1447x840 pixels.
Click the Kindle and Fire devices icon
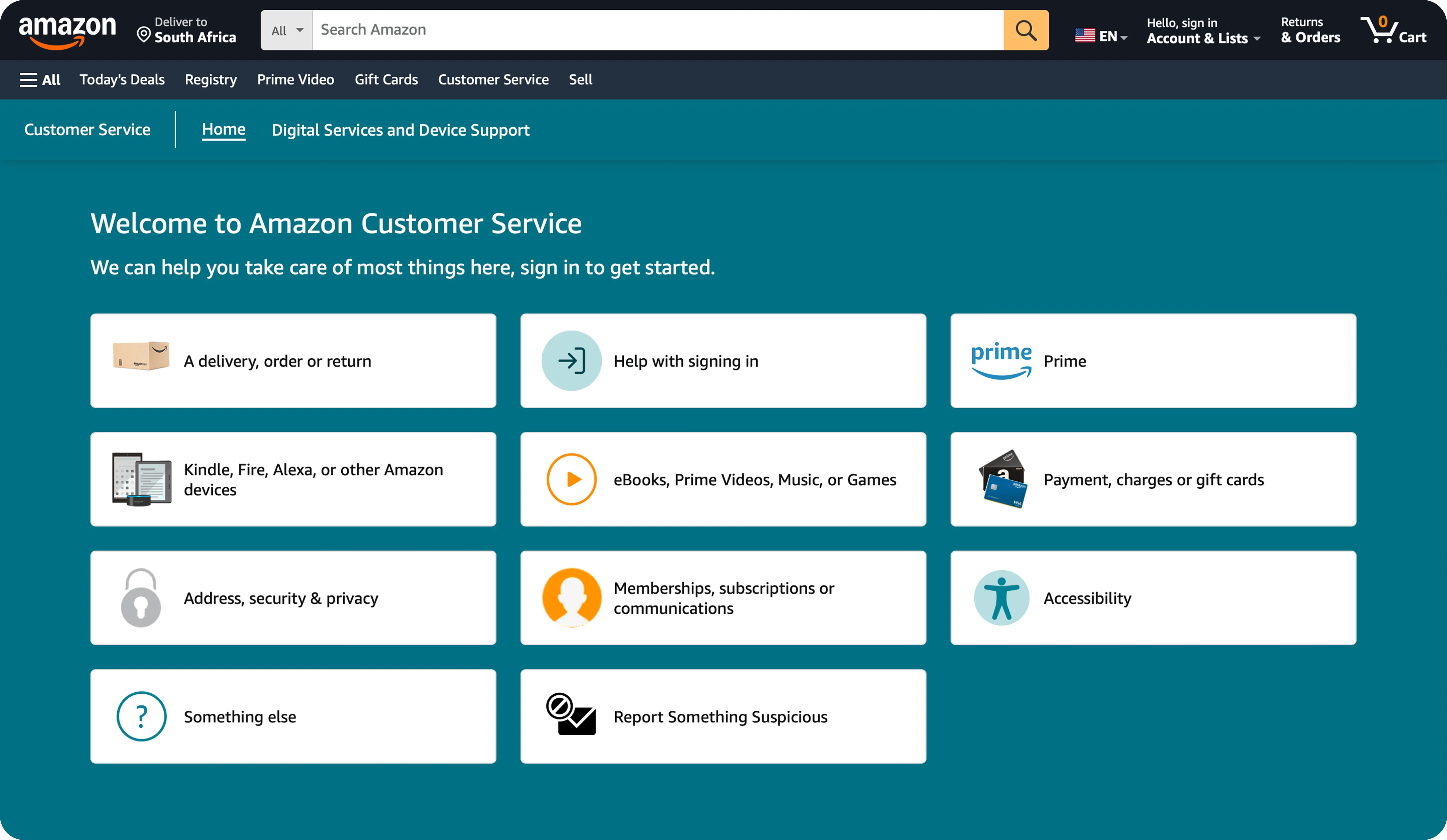click(141, 479)
